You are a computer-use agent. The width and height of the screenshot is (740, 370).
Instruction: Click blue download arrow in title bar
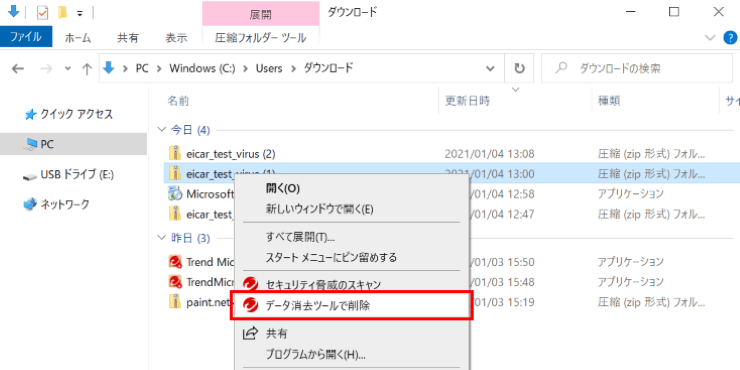(x=13, y=11)
